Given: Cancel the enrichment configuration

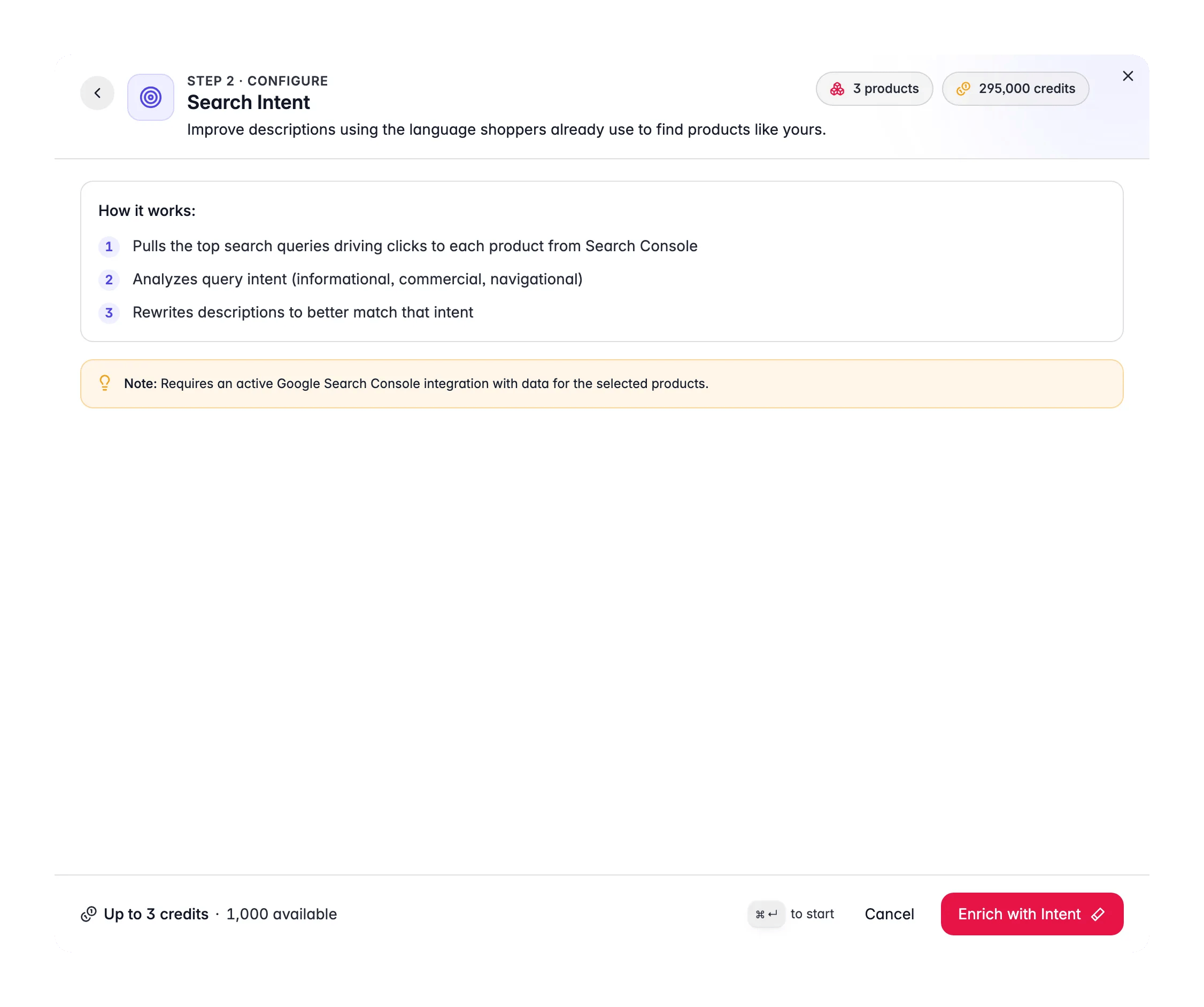Looking at the screenshot, I should click(x=889, y=913).
